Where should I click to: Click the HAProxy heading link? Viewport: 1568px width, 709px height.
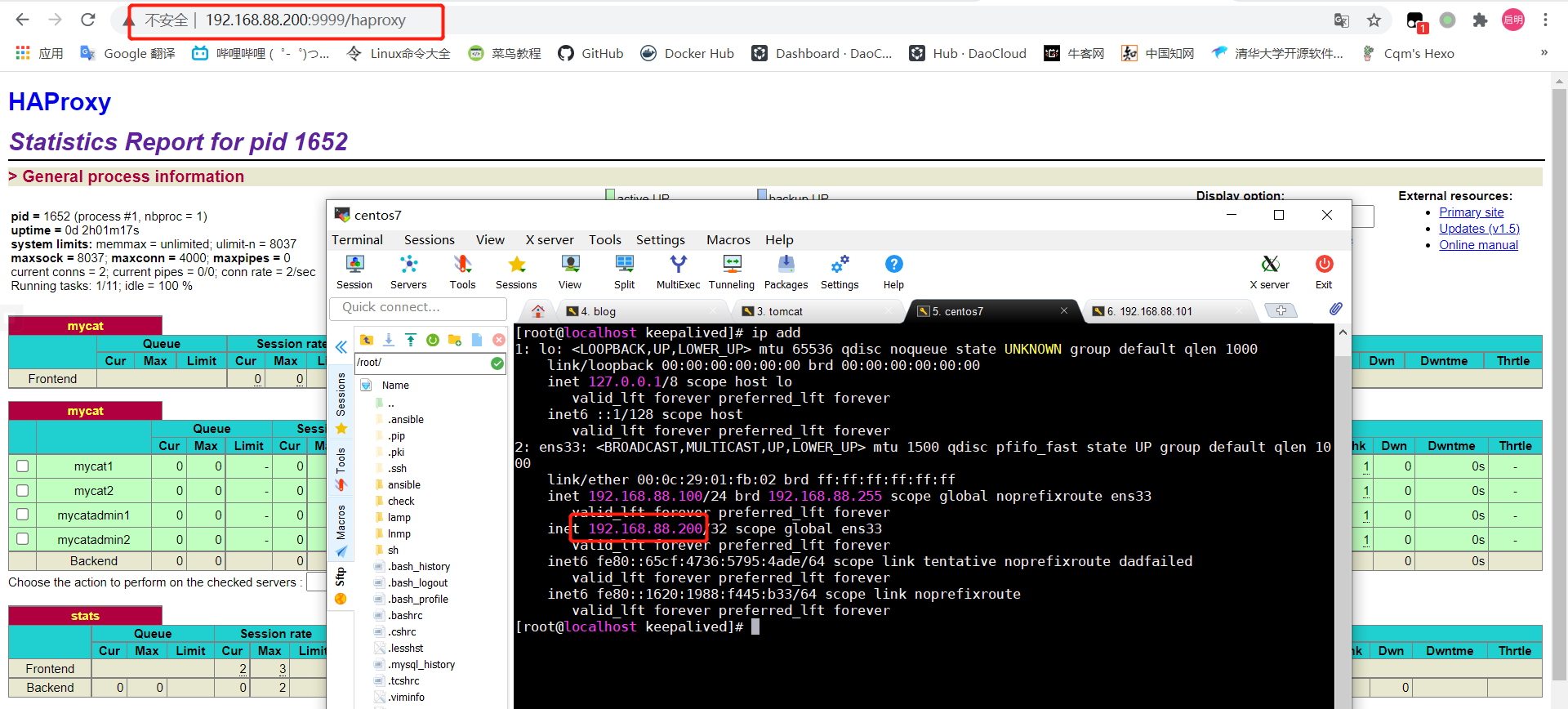pos(60,101)
